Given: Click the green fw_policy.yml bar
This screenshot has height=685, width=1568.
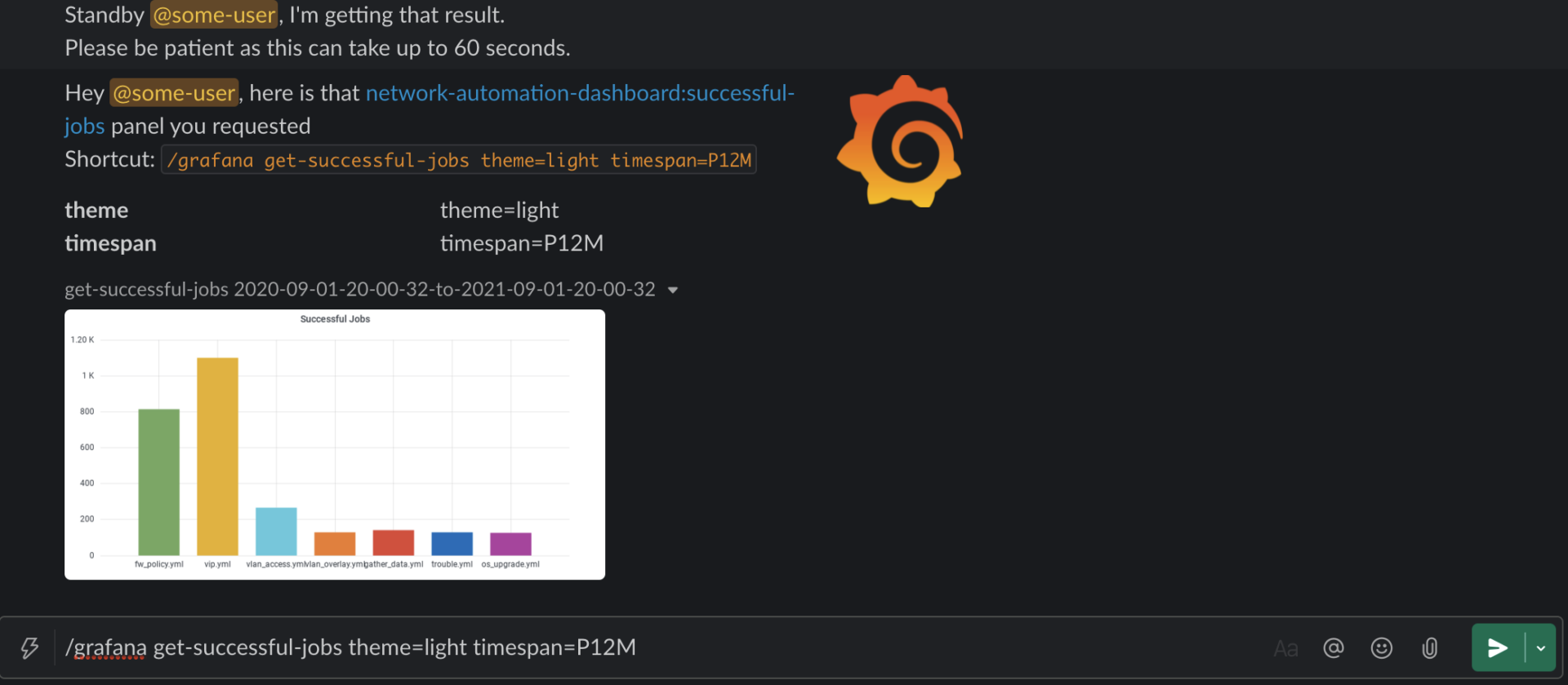Looking at the screenshot, I should 158,482.
